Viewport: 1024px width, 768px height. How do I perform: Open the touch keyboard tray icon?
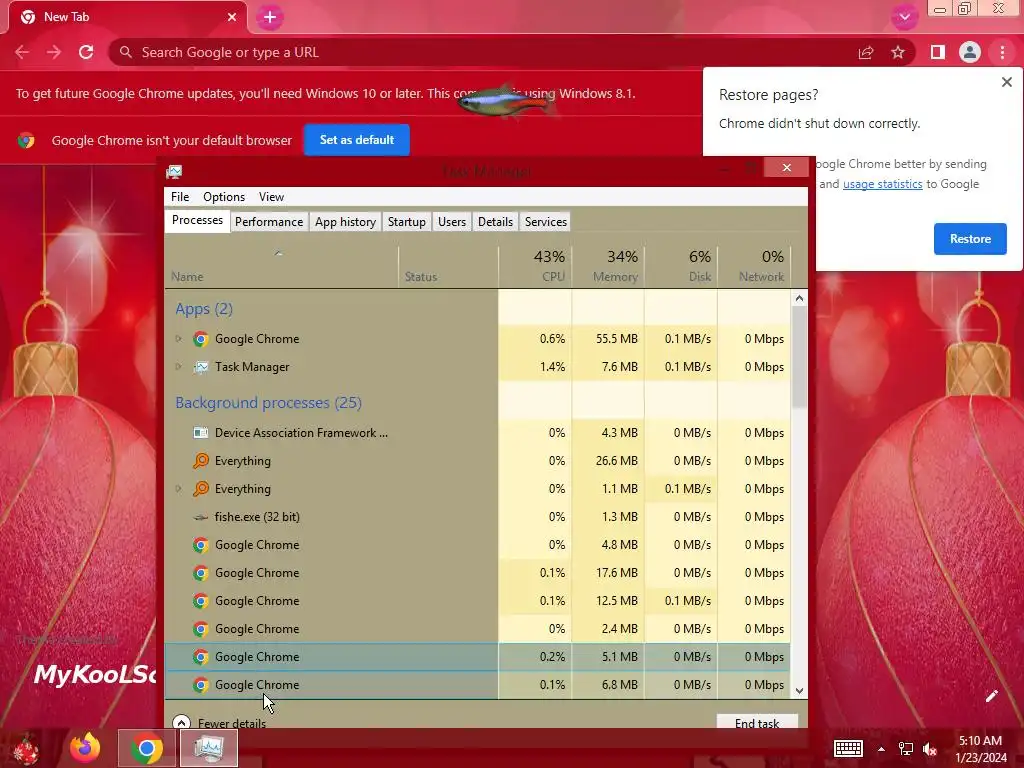848,748
